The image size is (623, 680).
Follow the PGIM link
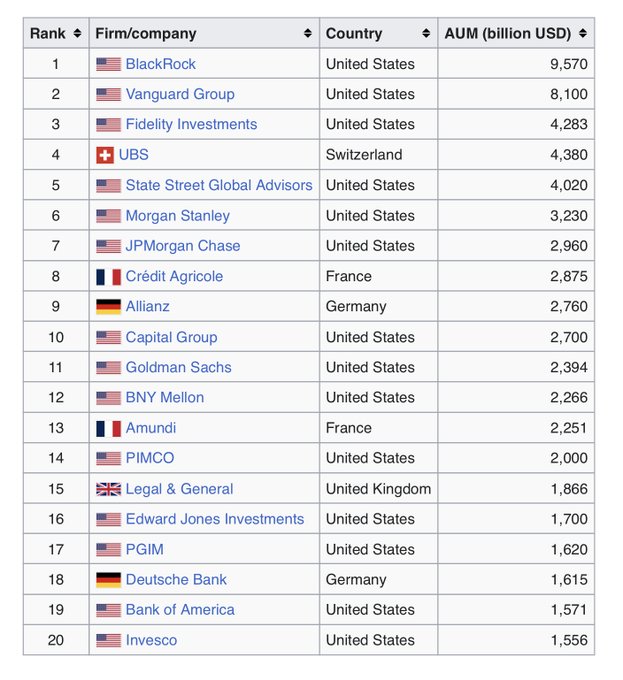pyautogui.click(x=144, y=549)
